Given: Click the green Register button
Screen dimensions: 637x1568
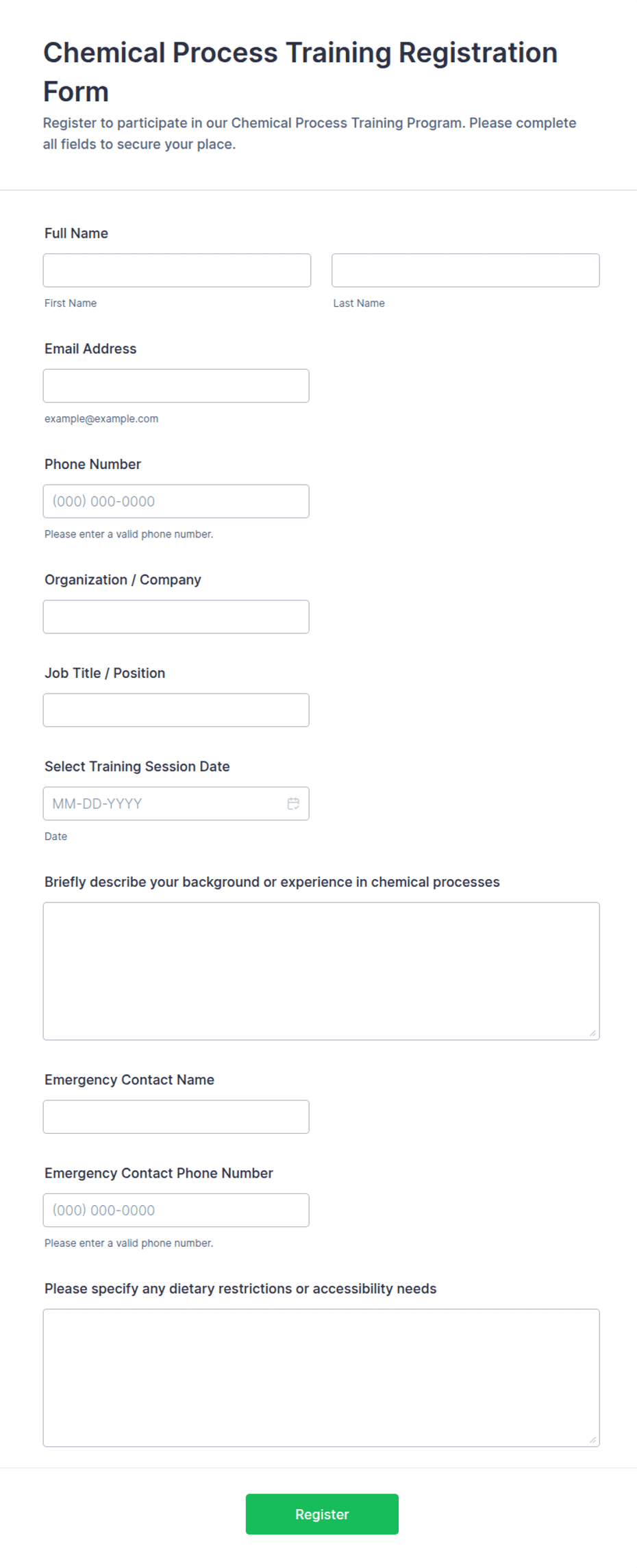Looking at the screenshot, I should (x=322, y=1514).
